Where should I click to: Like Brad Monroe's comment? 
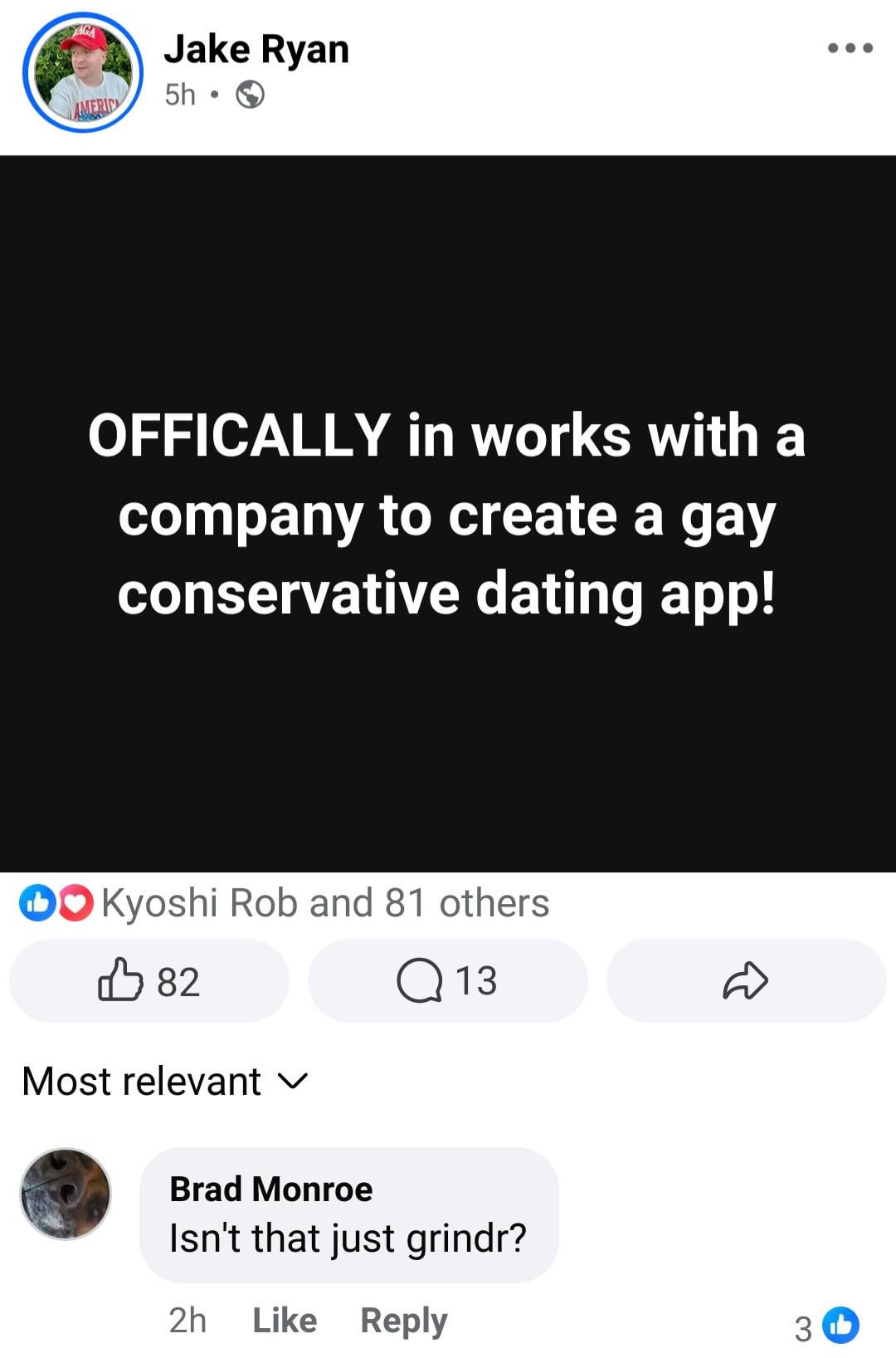[285, 1321]
